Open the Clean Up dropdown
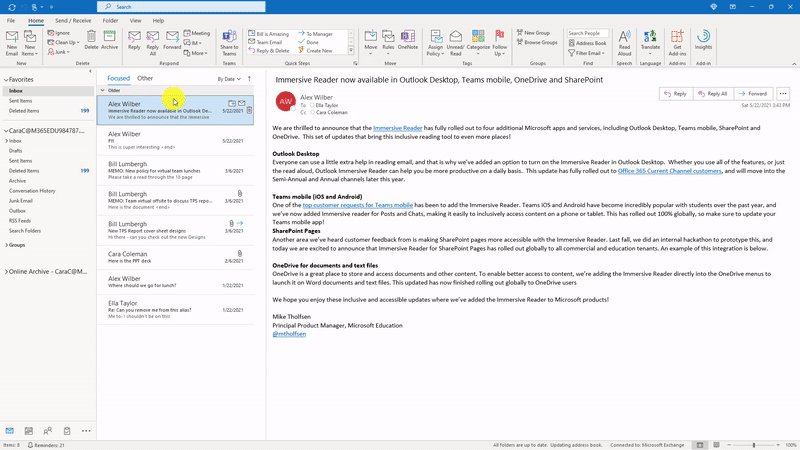The width and height of the screenshot is (800, 450). coord(64,42)
